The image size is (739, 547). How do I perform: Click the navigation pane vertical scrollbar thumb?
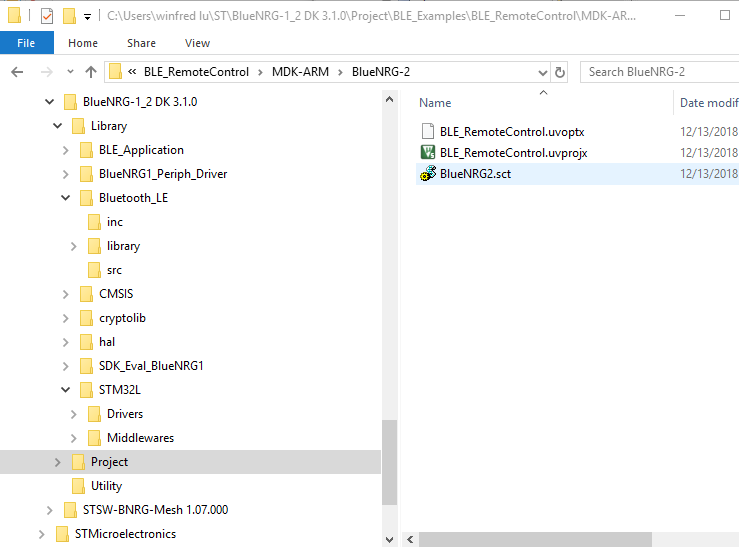389,462
